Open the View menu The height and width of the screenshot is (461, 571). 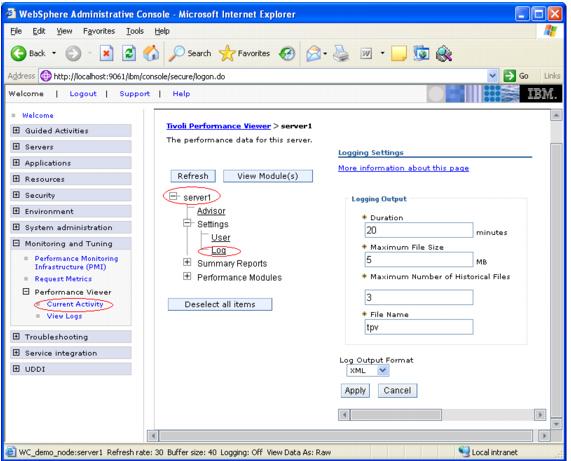point(64,31)
